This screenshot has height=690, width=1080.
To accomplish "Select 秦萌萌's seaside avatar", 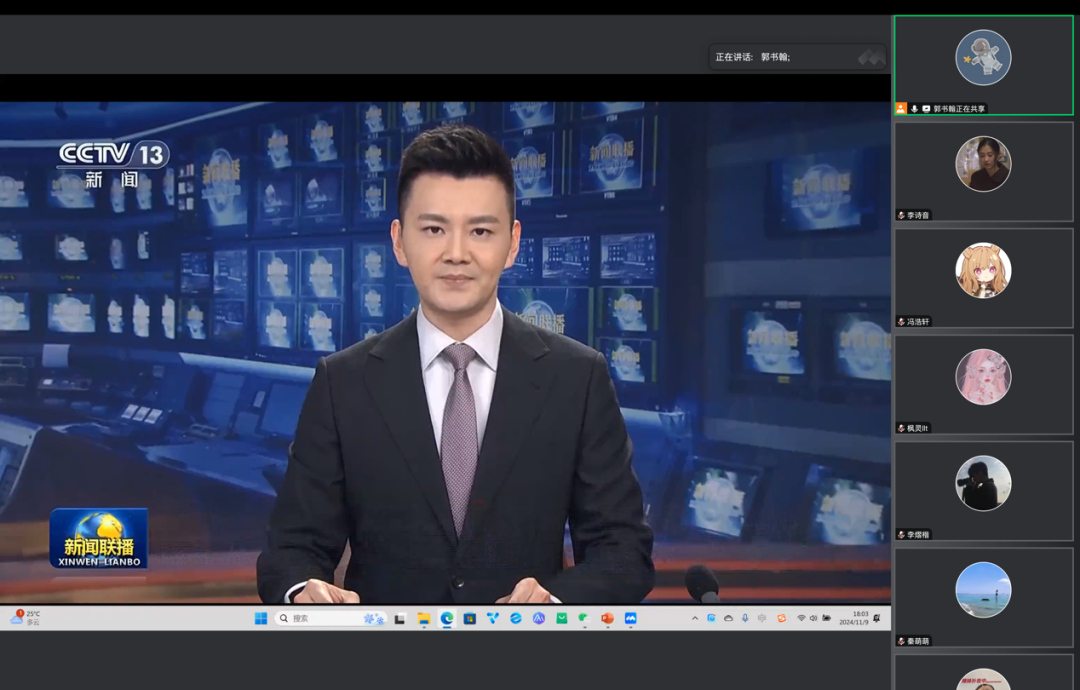I will coord(983,589).
